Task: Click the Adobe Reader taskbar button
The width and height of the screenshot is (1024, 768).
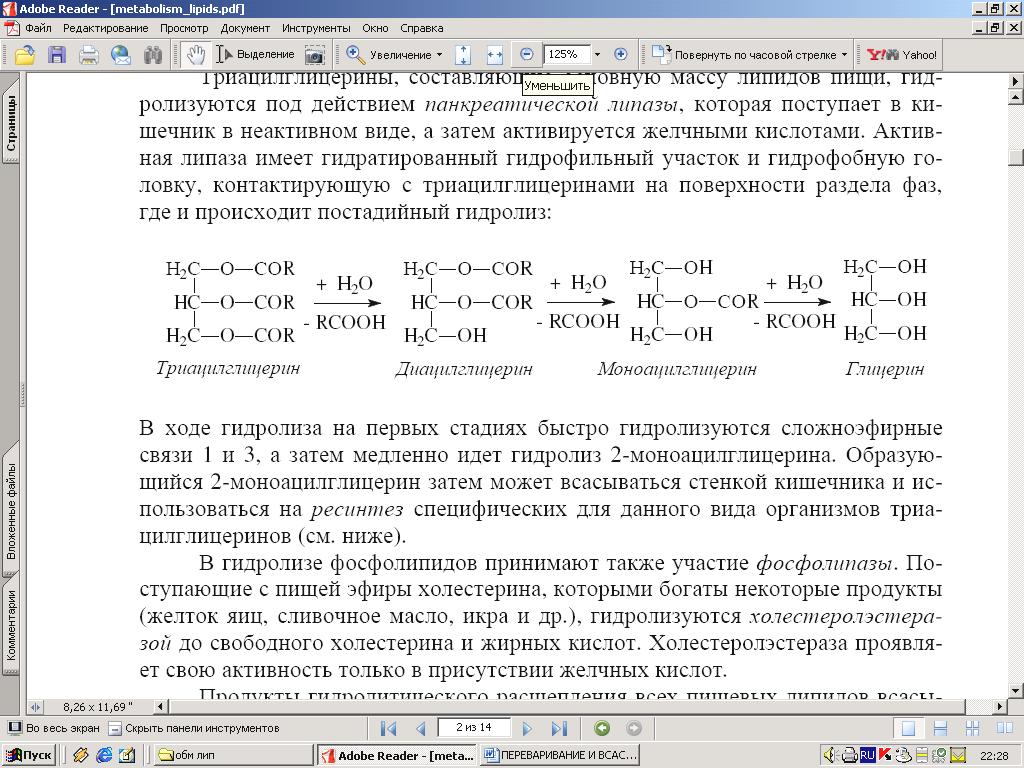Action: [x=397, y=755]
